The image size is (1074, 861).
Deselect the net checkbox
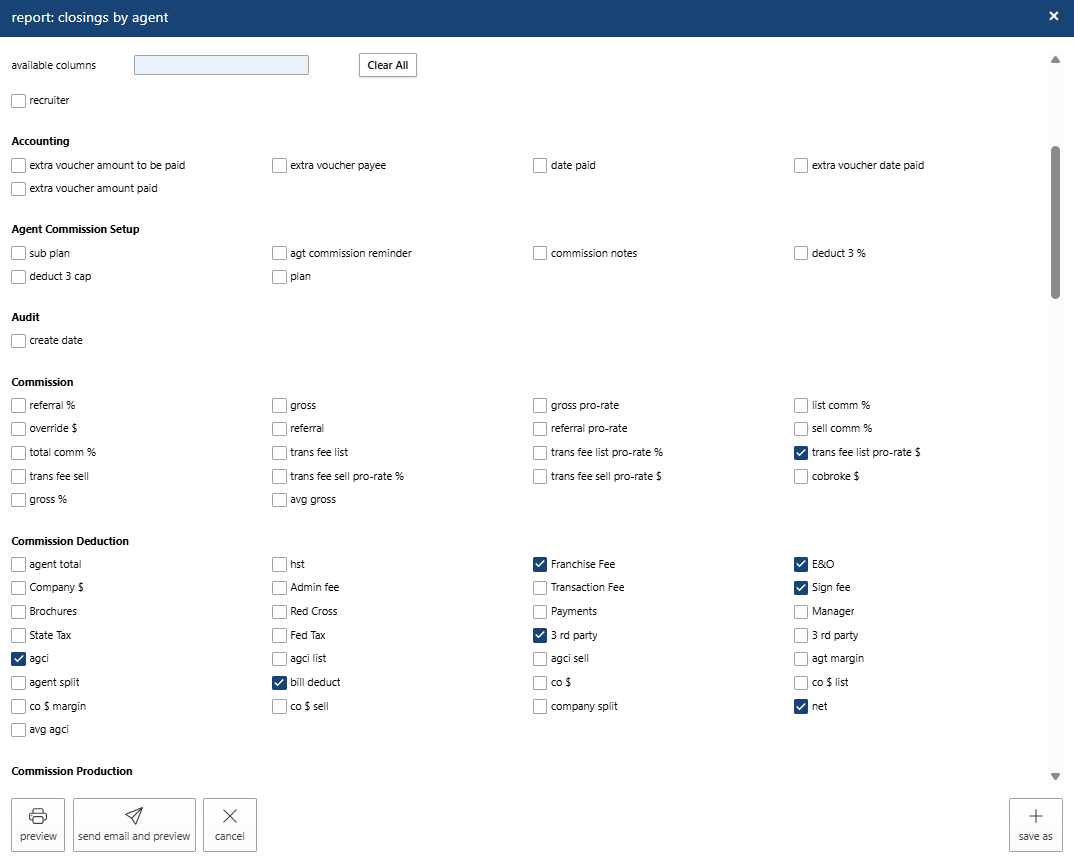(802, 707)
